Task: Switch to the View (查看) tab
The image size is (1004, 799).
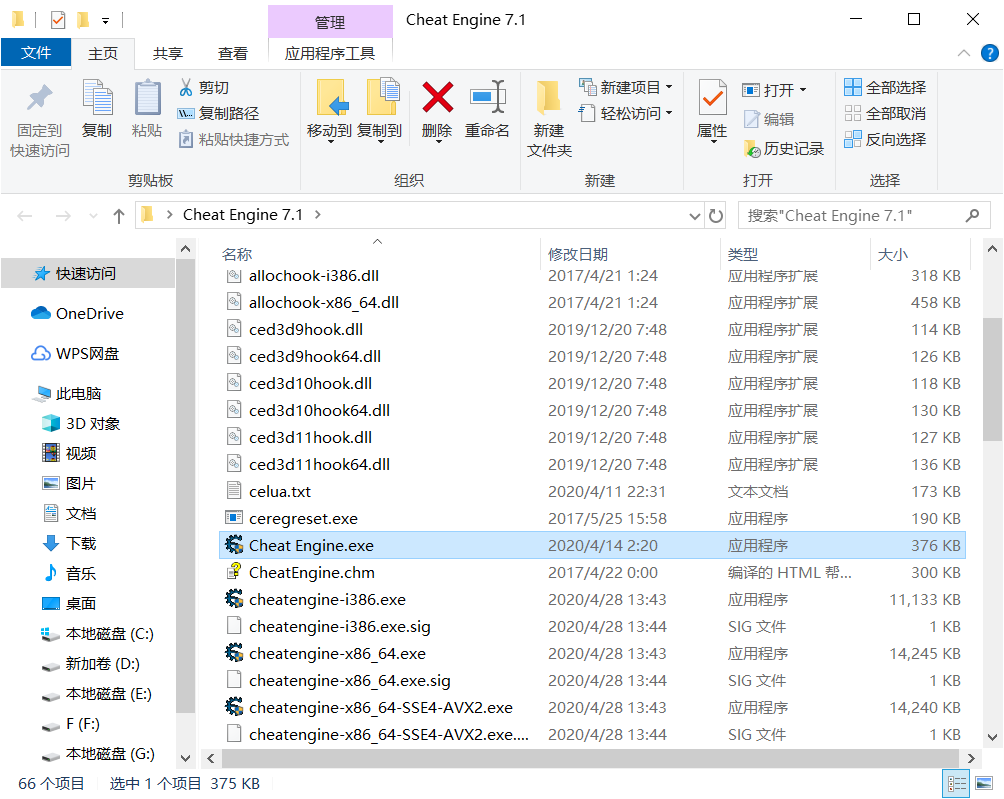Action: coord(232,54)
